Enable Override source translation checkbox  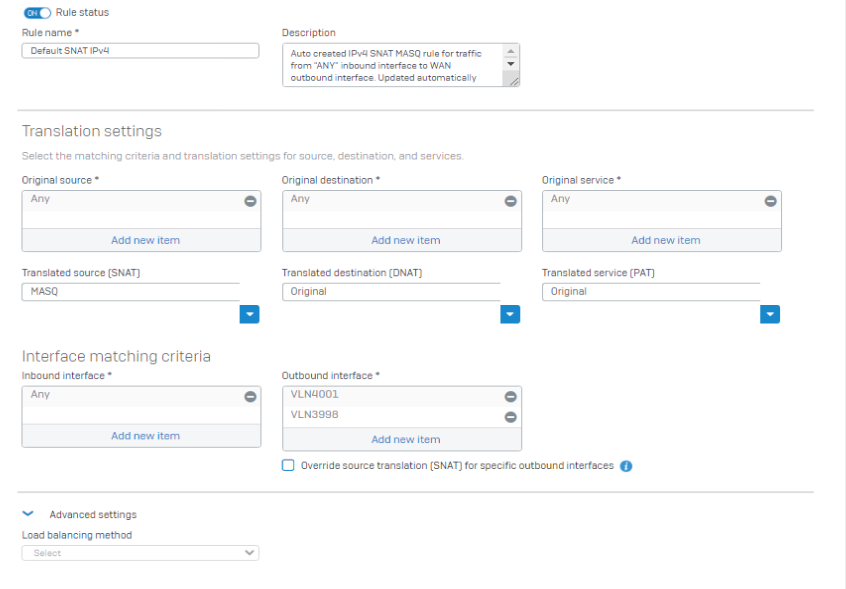click(288, 465)
